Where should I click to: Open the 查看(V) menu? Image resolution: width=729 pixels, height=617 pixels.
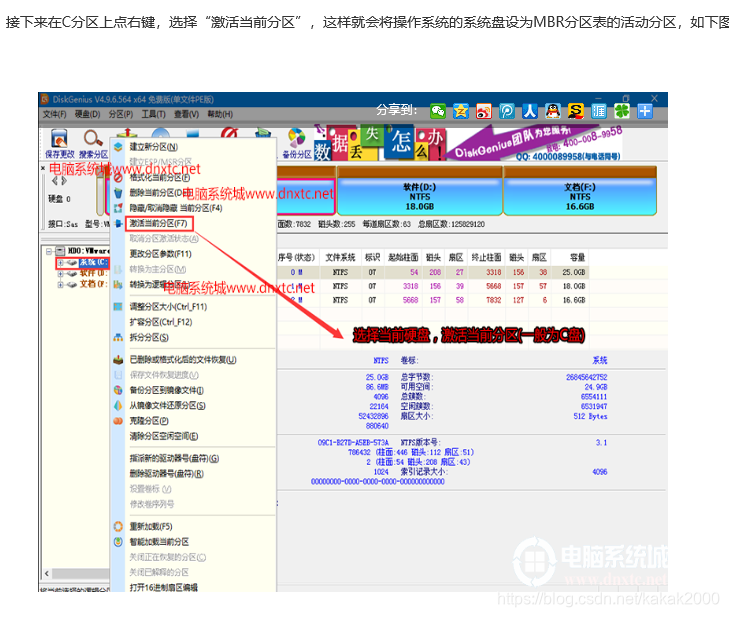tap(186, 114)
